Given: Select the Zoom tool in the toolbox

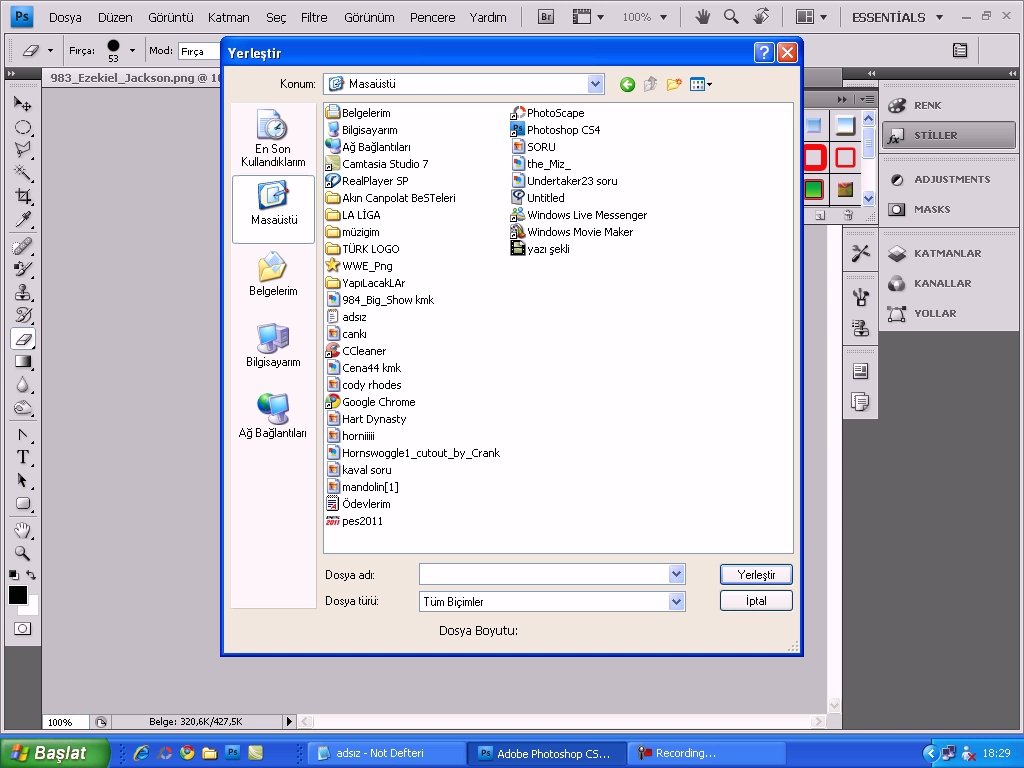Looking at the screenshot, I should (x=22, y=553).
